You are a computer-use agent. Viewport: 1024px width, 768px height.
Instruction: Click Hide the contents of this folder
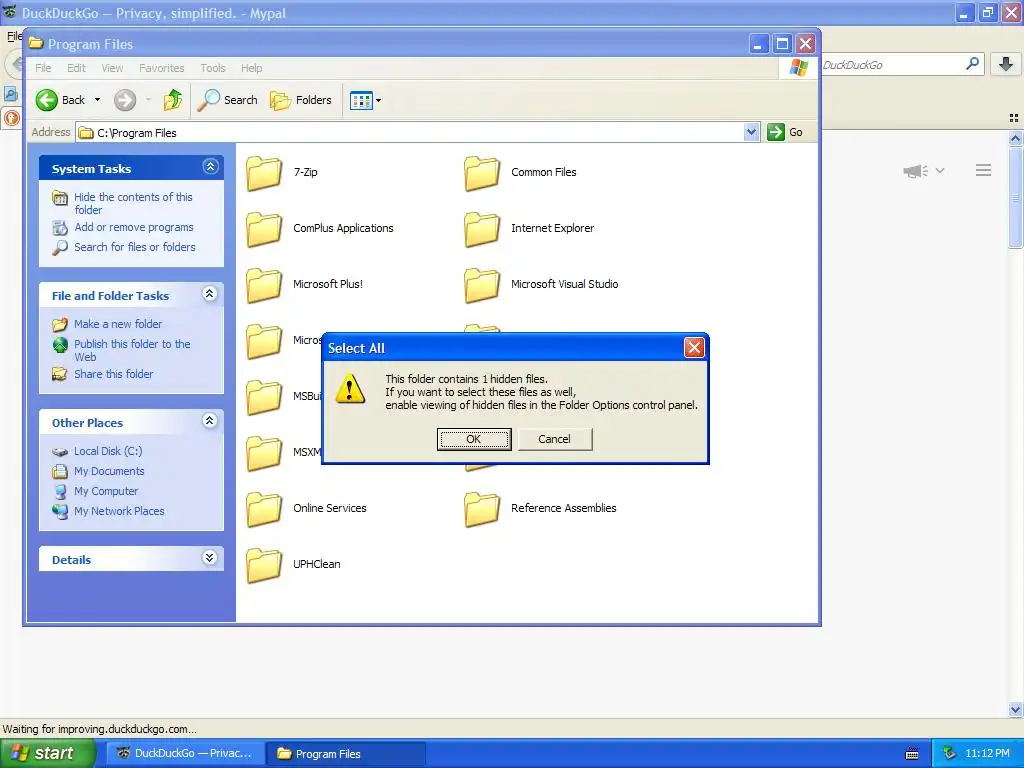click(133, 203)
